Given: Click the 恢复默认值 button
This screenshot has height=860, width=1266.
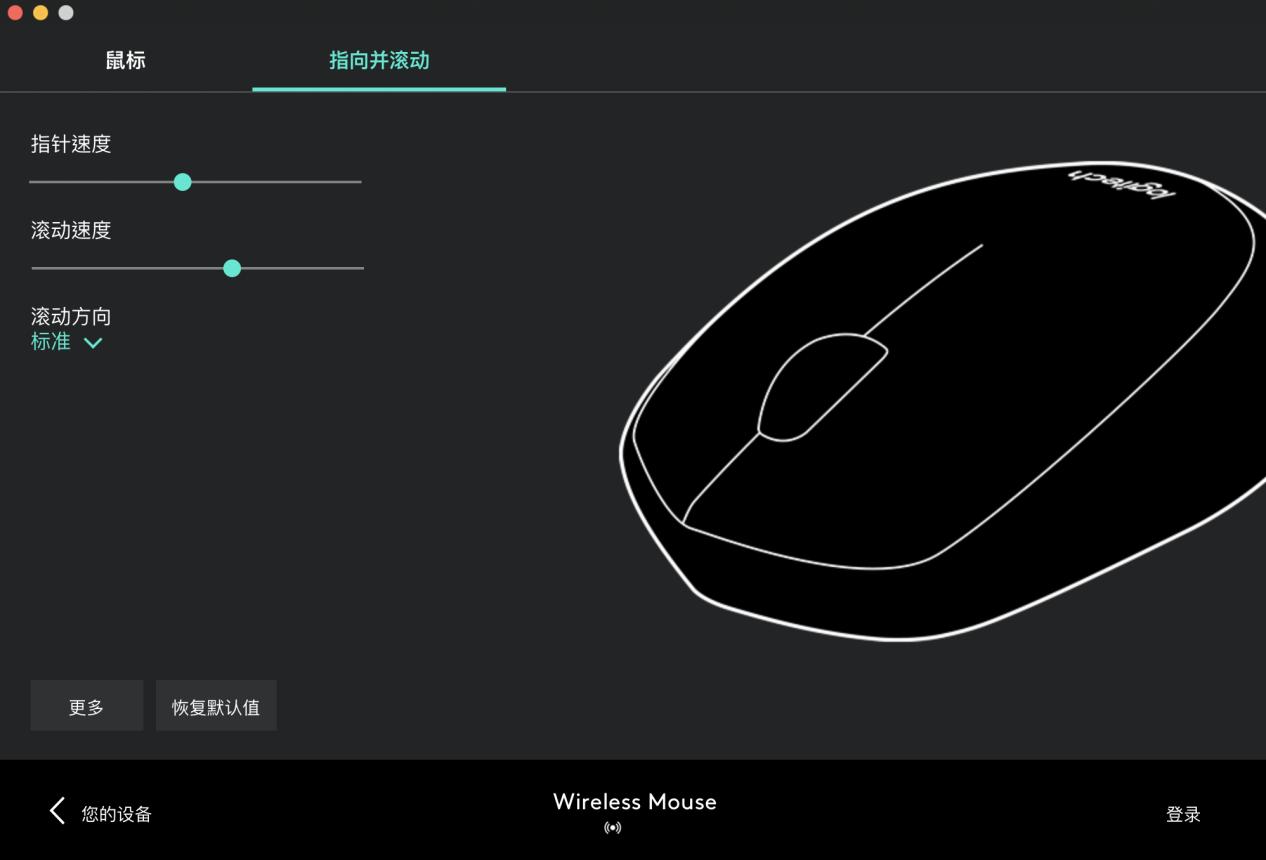Looking at the screenshot, I should [216, 706].
